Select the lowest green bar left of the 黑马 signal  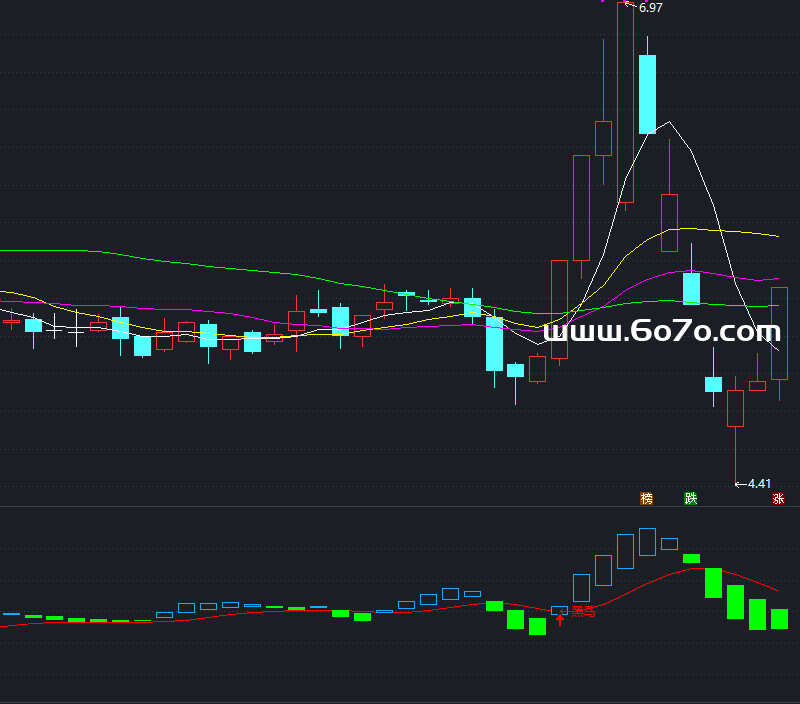538,626
